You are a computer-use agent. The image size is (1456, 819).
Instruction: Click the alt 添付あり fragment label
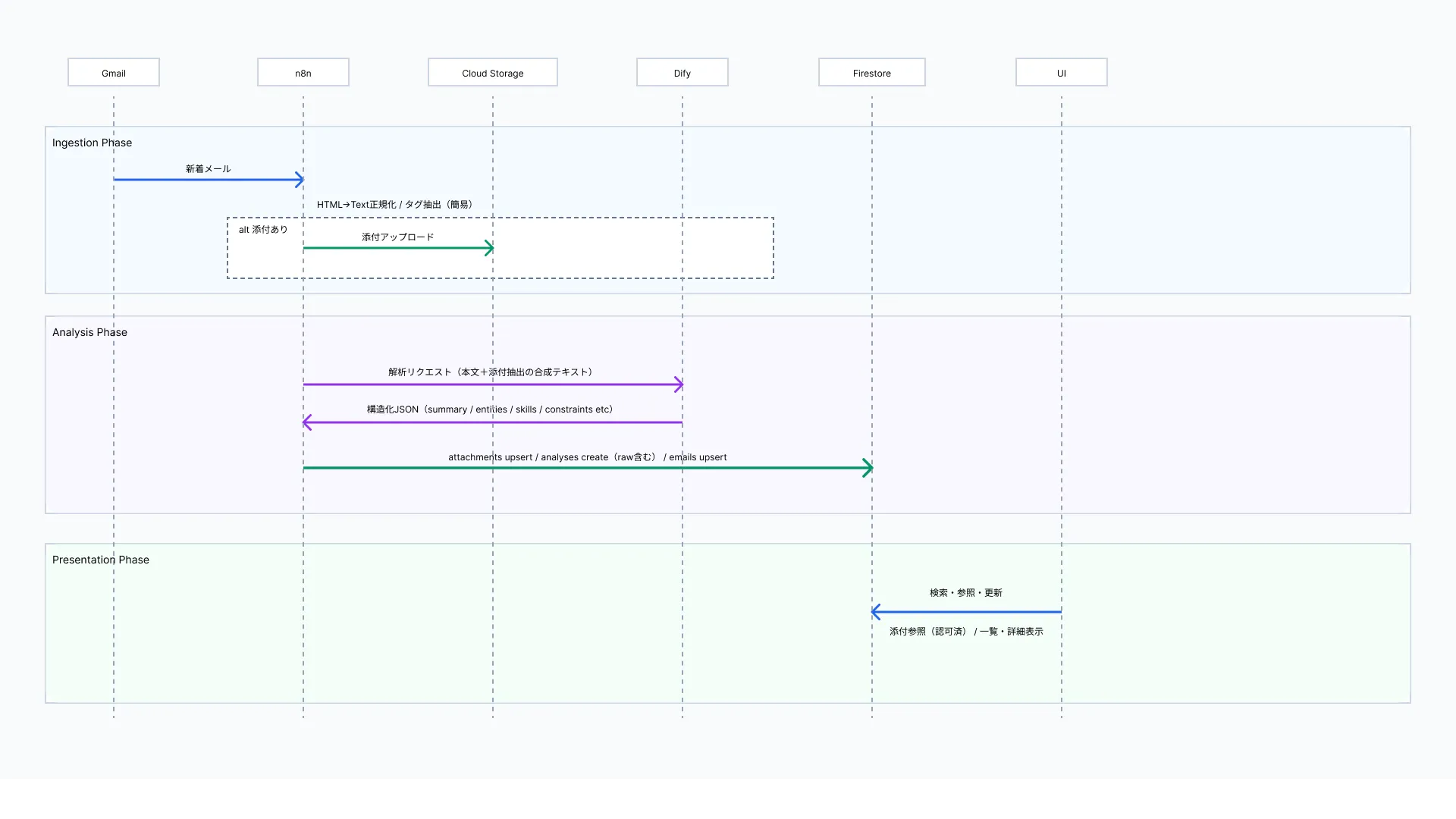tap(263, 230)
